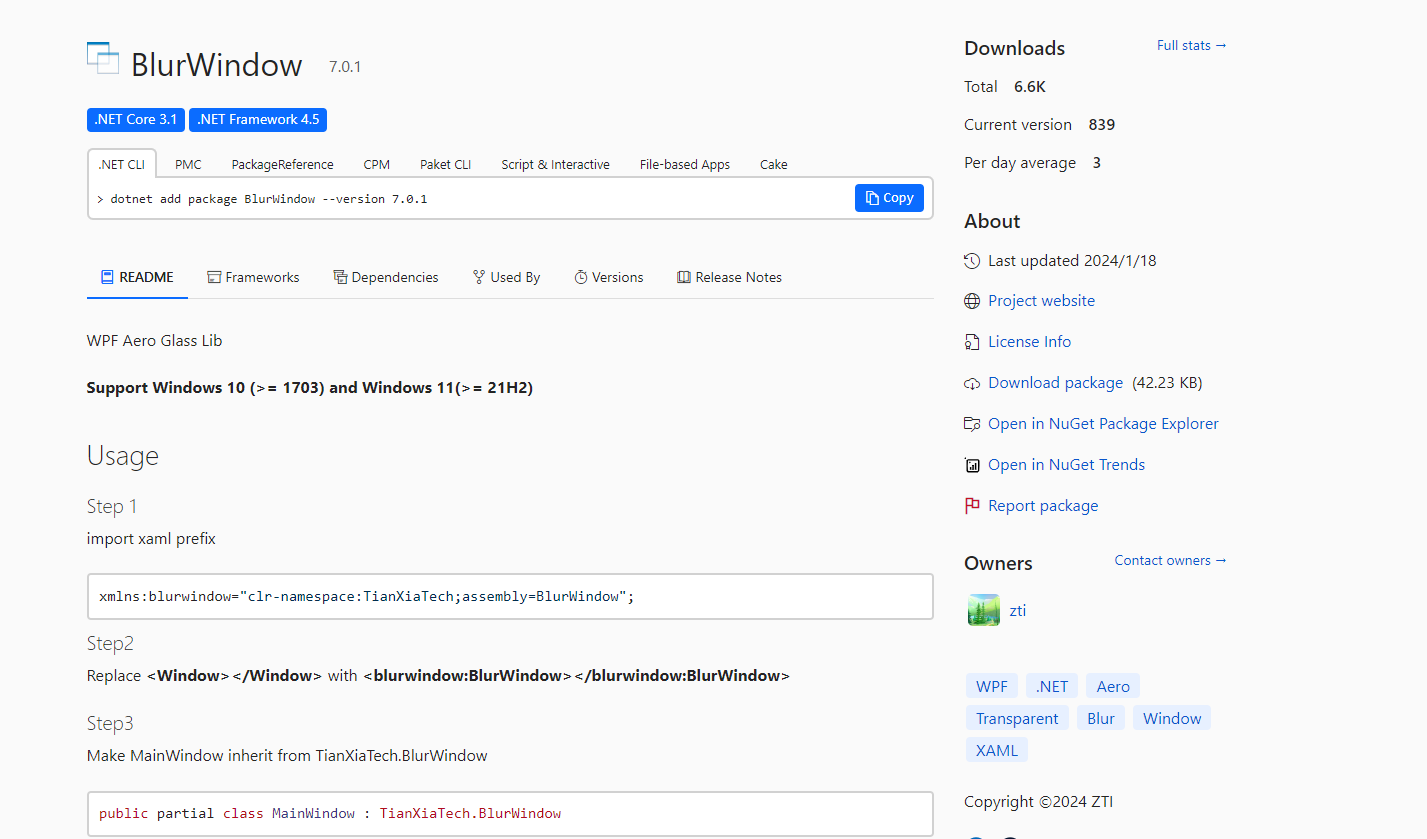Click the Transparent tag
The height and width of the screenshot is (839, 1427).
[1017, 718]
